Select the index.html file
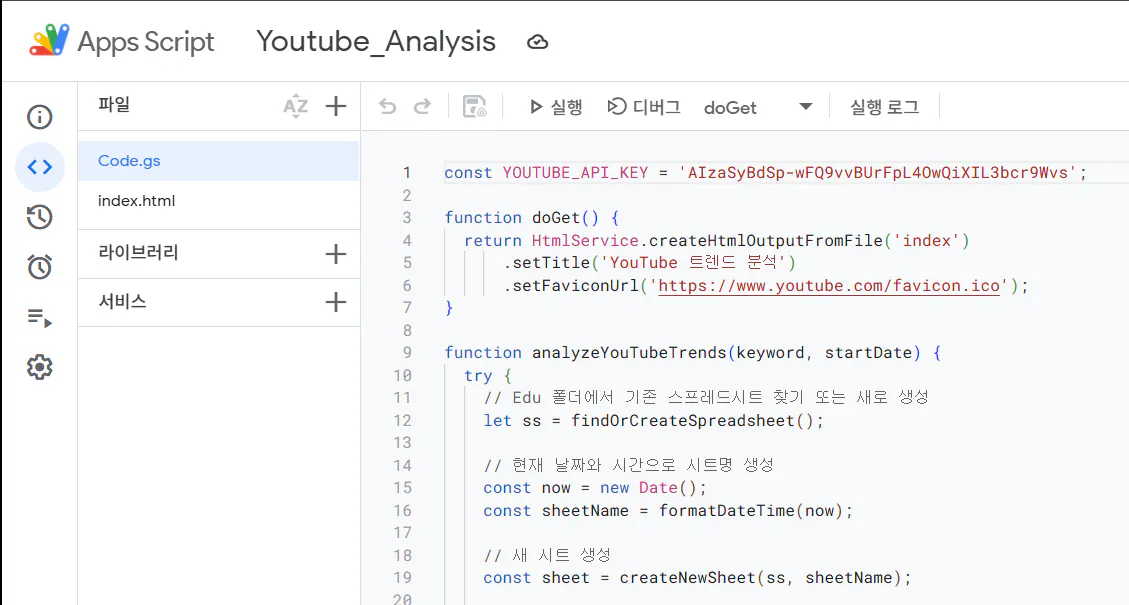The width and height of the screenshot is (1129, 605). tap(218, 201)
